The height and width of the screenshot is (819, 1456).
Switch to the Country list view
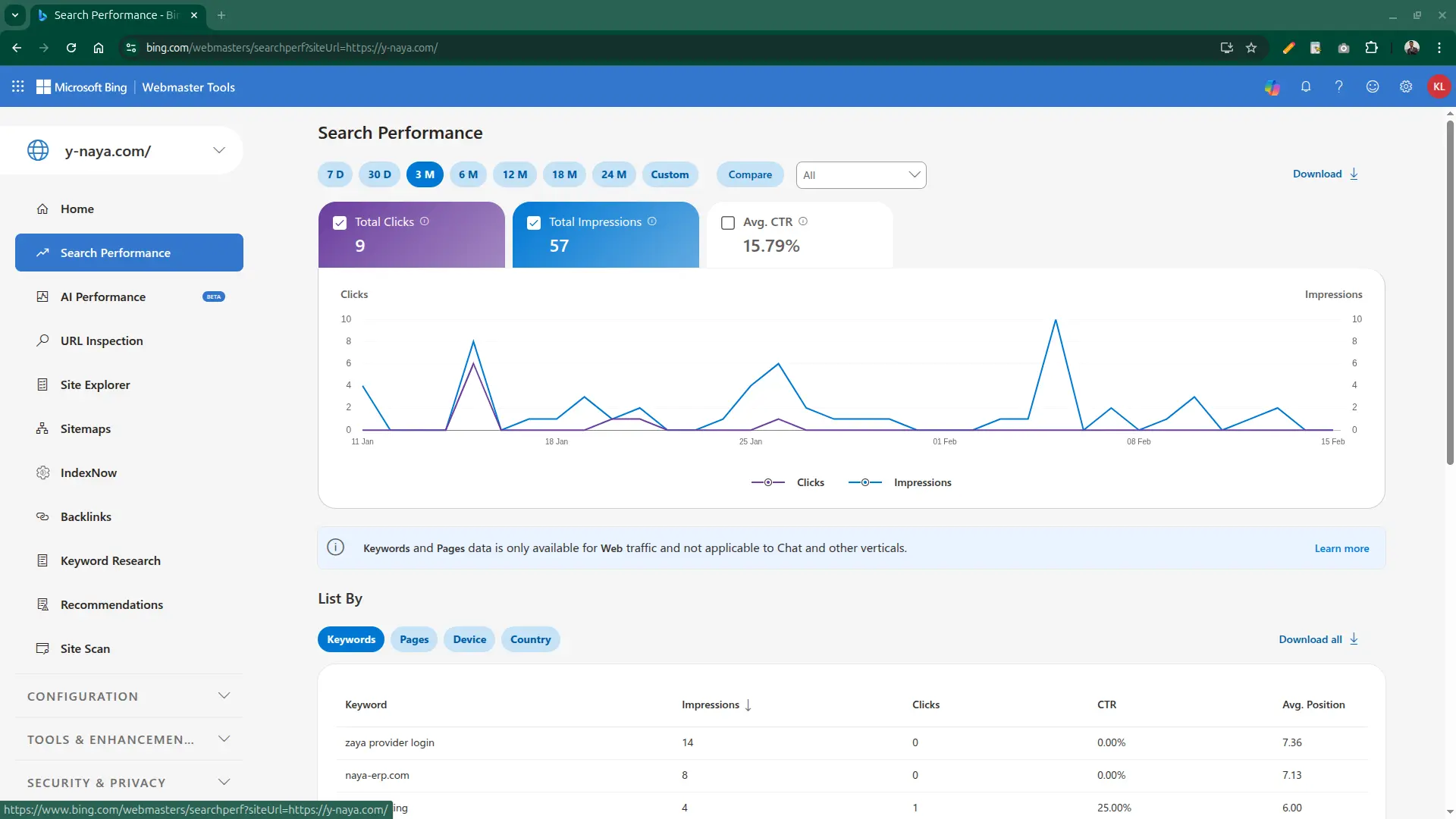pyautogui.click(x=530, y=639)
